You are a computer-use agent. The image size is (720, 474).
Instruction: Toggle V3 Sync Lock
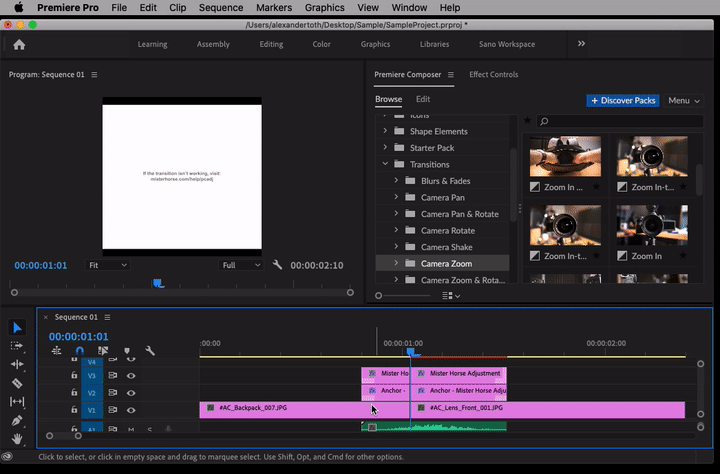click(112, 375)
